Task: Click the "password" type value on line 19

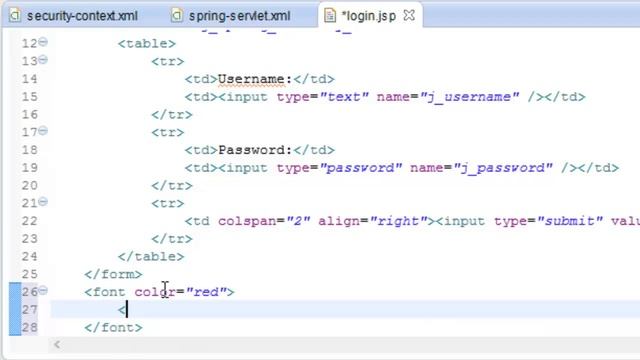Action: [x=361, y=168]
